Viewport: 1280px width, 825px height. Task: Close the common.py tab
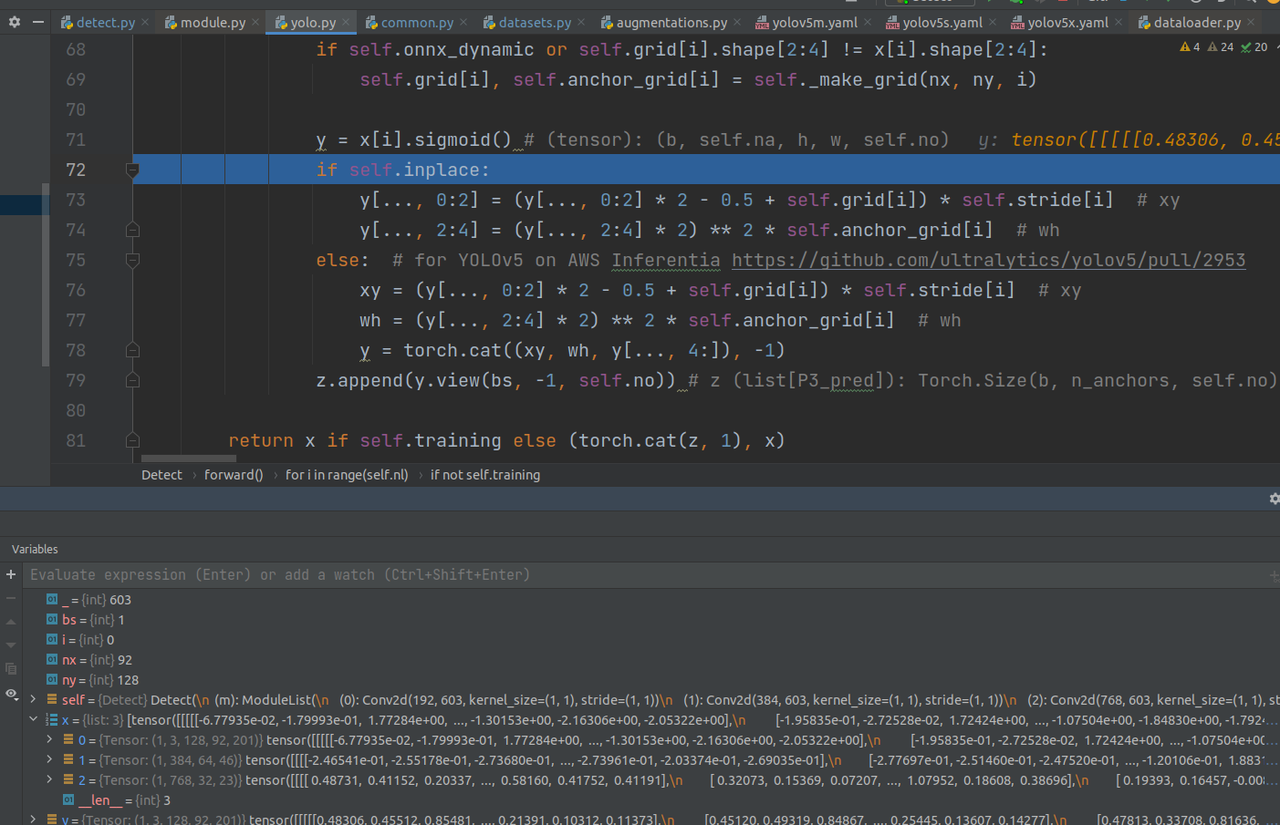(x=463, y=22)
